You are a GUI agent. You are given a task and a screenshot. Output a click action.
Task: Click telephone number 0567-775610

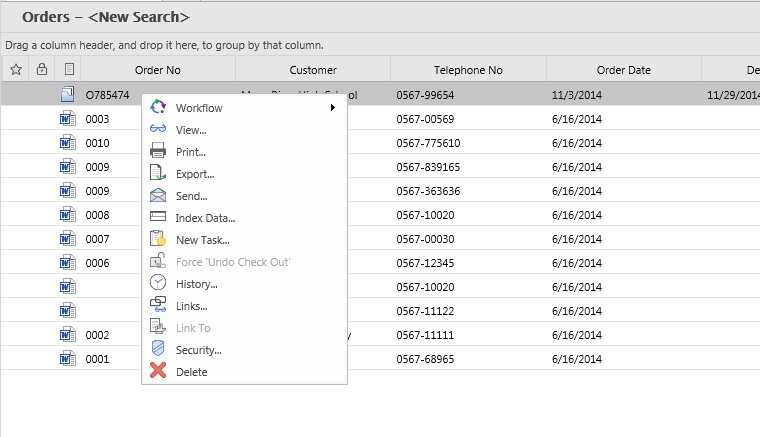428,143
